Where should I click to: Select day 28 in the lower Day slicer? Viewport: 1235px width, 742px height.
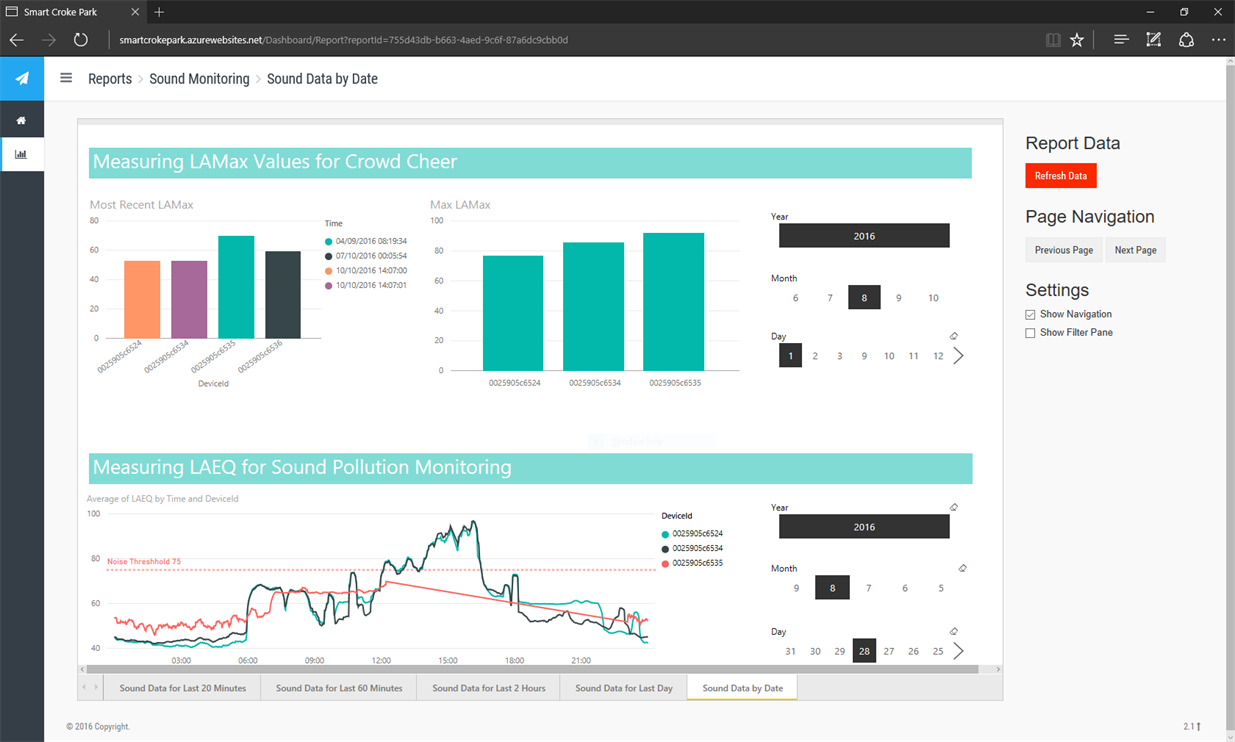coord(864,651)
